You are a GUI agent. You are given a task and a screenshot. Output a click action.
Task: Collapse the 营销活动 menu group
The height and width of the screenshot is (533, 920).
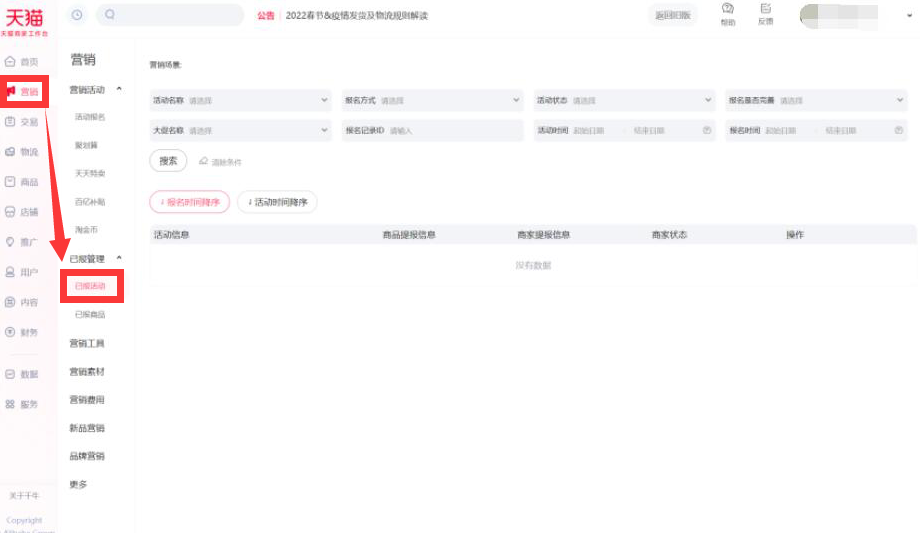pyautogui.click(x=120, y=90)
